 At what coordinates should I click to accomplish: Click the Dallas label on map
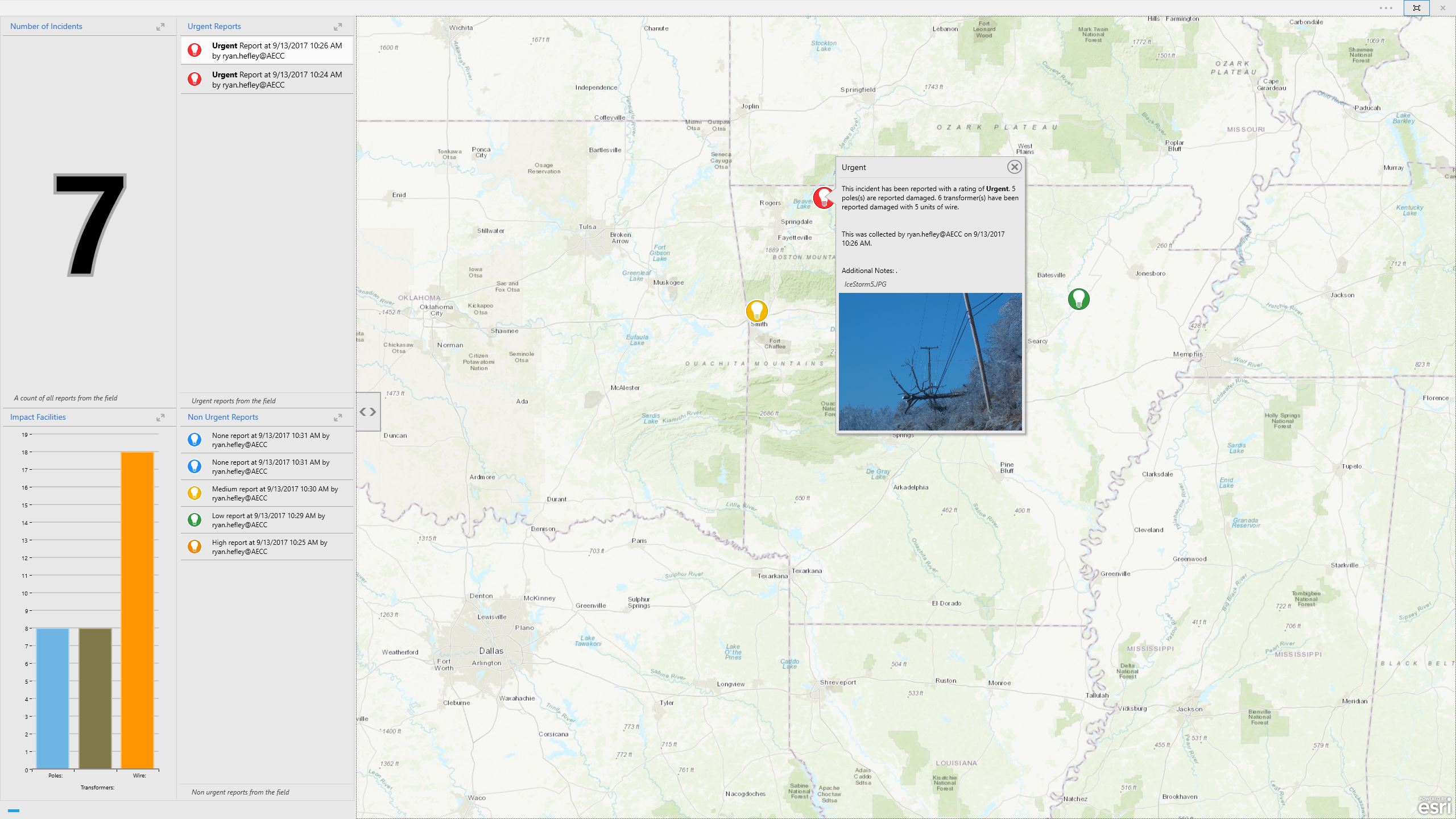[491, 651]
